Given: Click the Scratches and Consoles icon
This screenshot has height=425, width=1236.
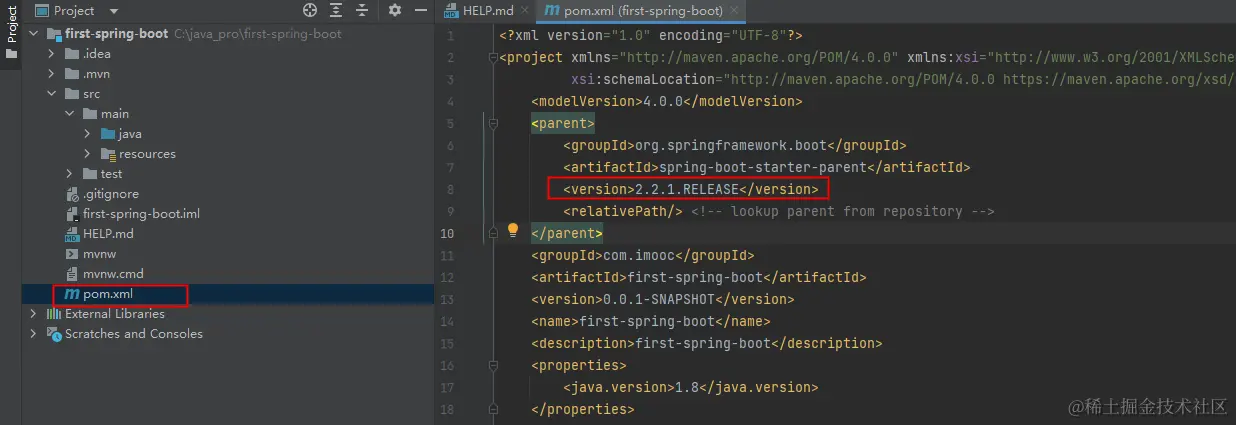Looking at the screenshot, I should pyautogui.click(x=54, y=333).
